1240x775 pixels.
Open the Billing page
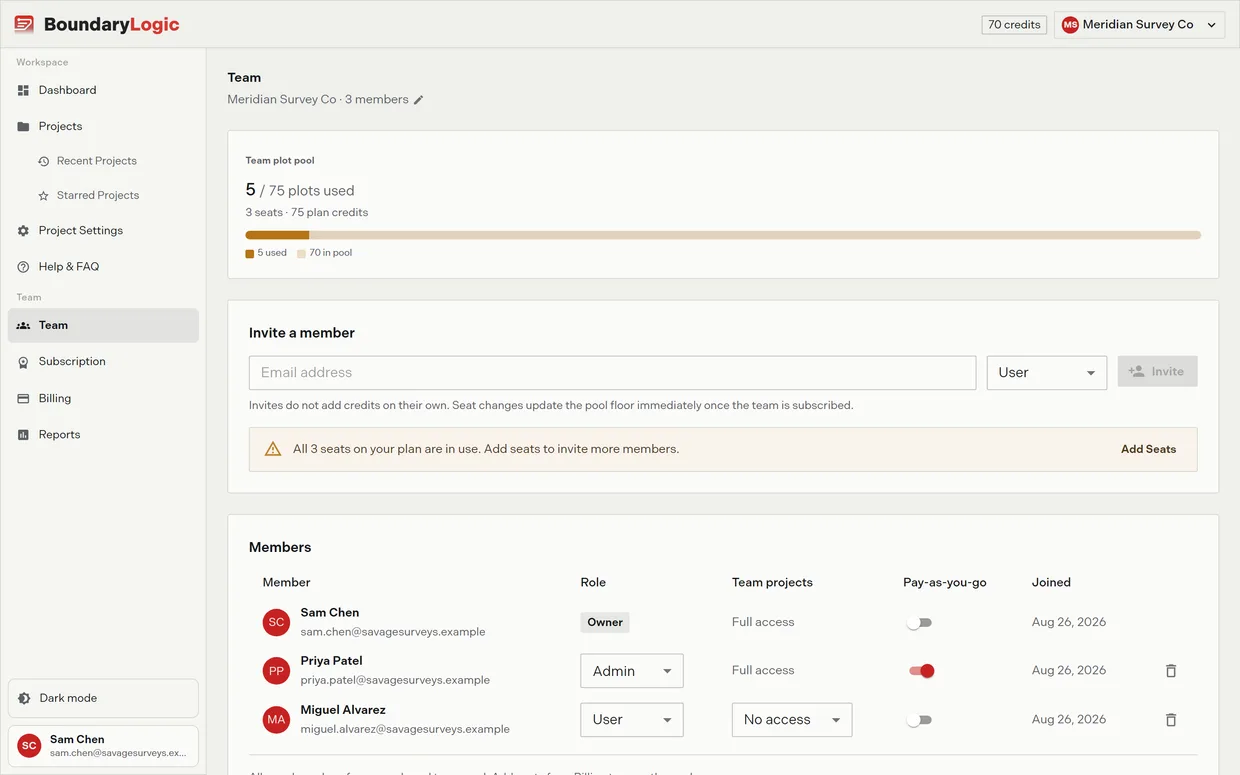click(103, 399)
